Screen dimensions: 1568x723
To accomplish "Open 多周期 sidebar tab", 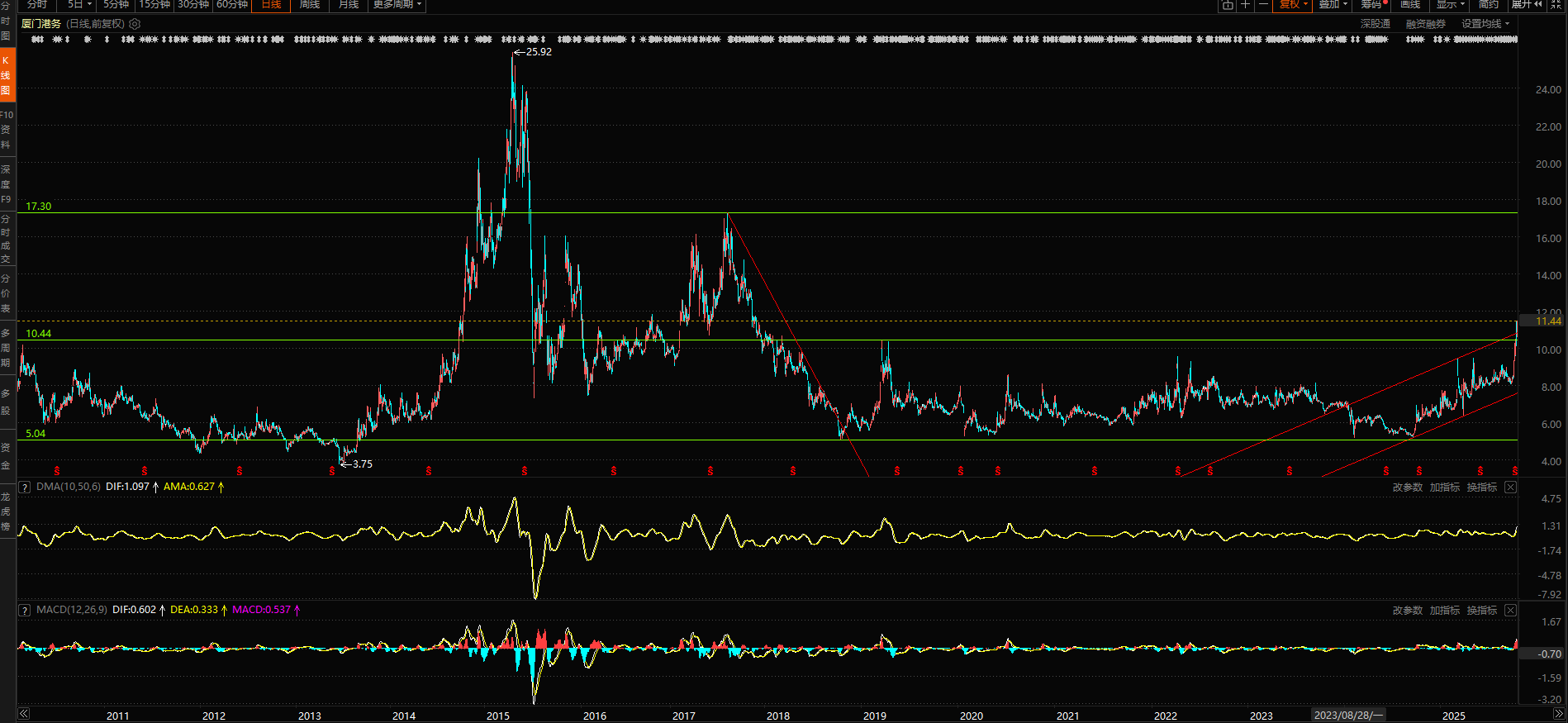I will pyautogui.click(x=6, y=348).
